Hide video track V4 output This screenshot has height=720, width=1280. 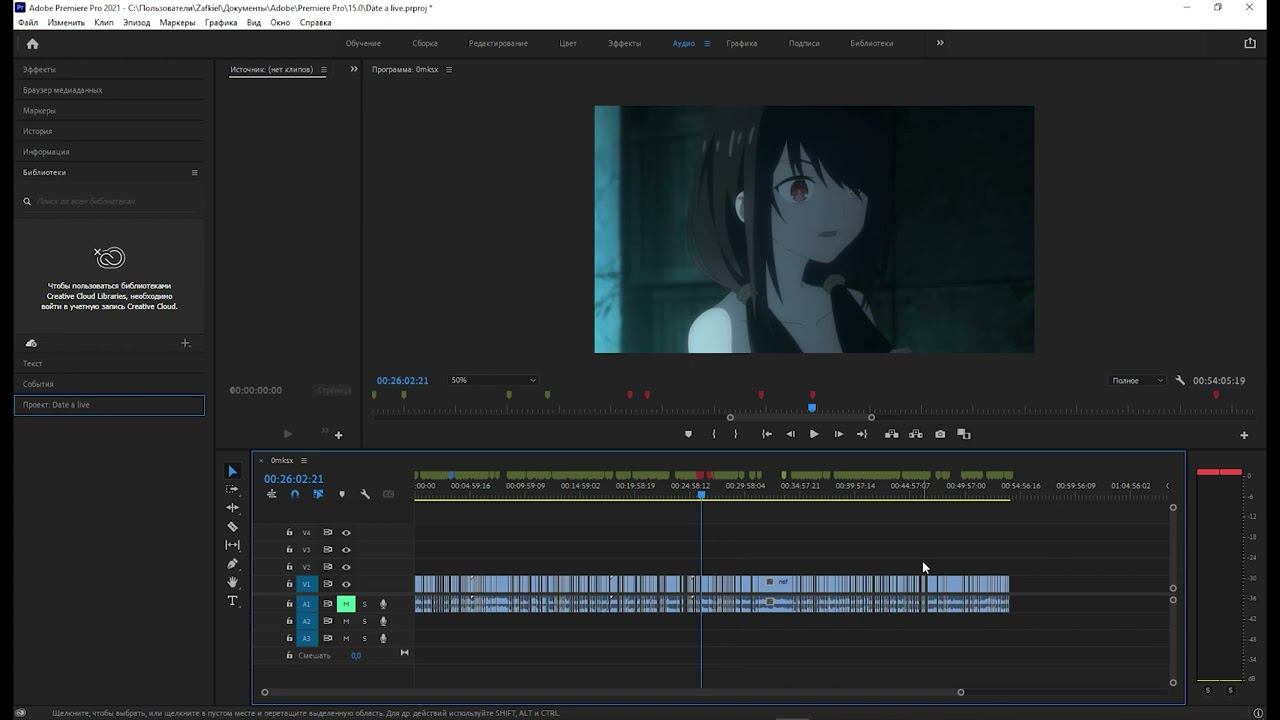[x=346, y=532]
